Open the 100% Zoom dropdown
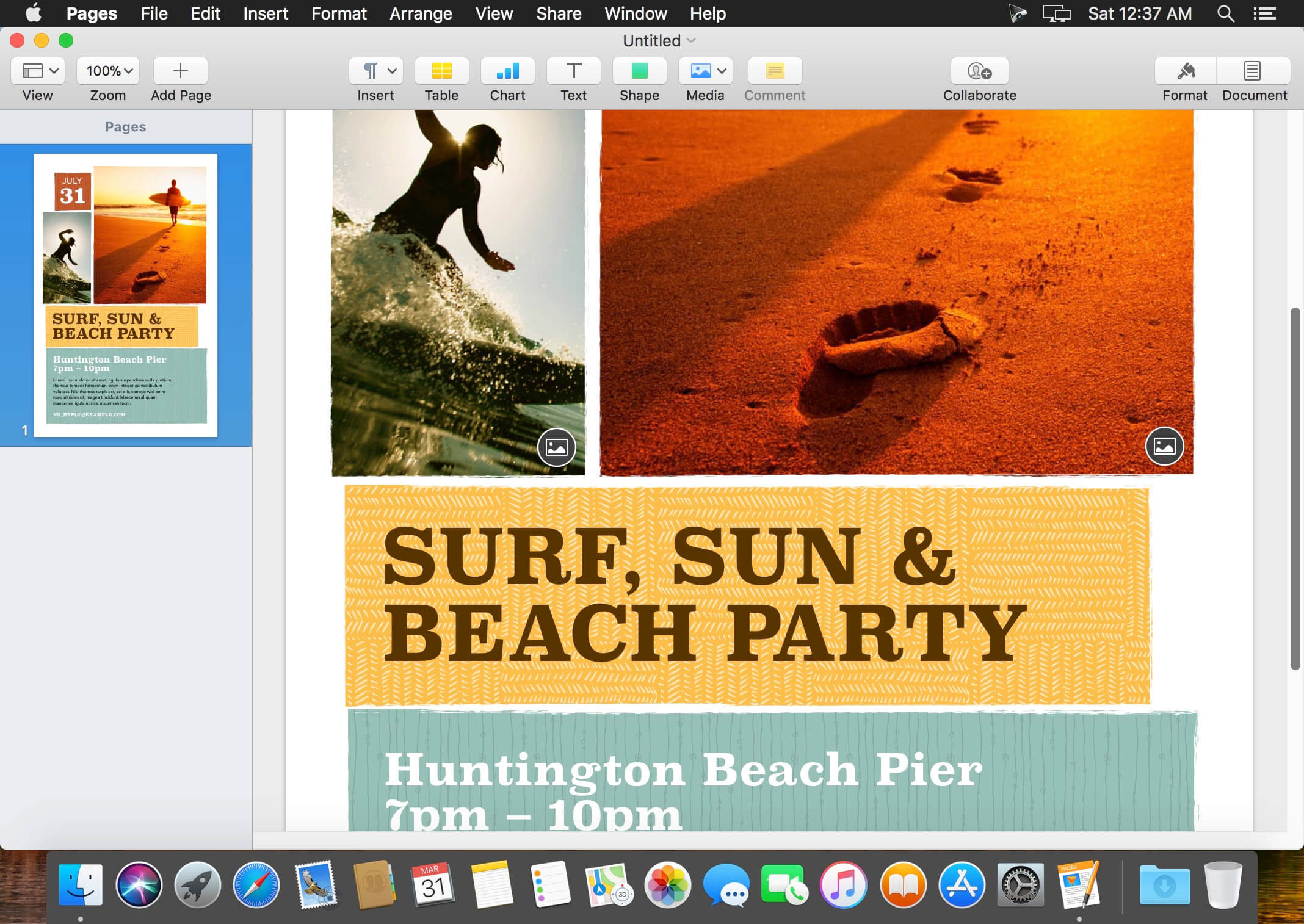The width and height of the screenshot is (1304, 924). (x=108, y=71)
